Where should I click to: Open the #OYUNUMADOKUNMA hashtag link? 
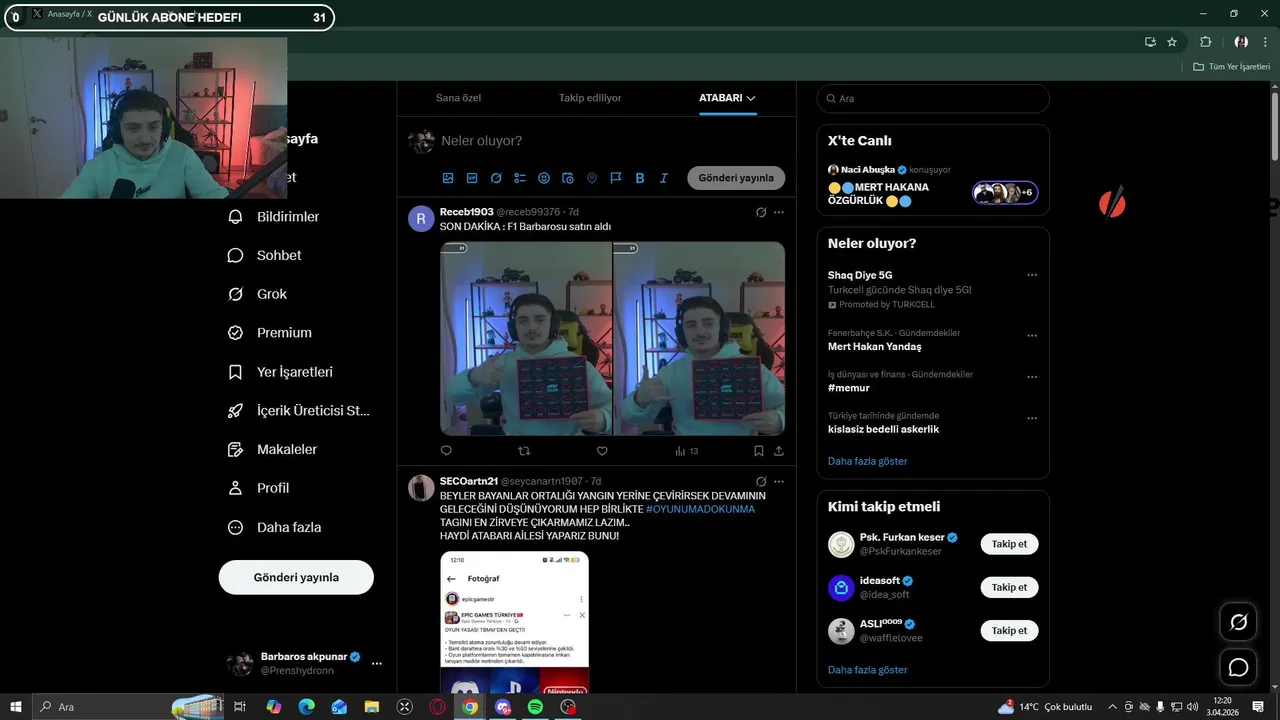(700, 509)
